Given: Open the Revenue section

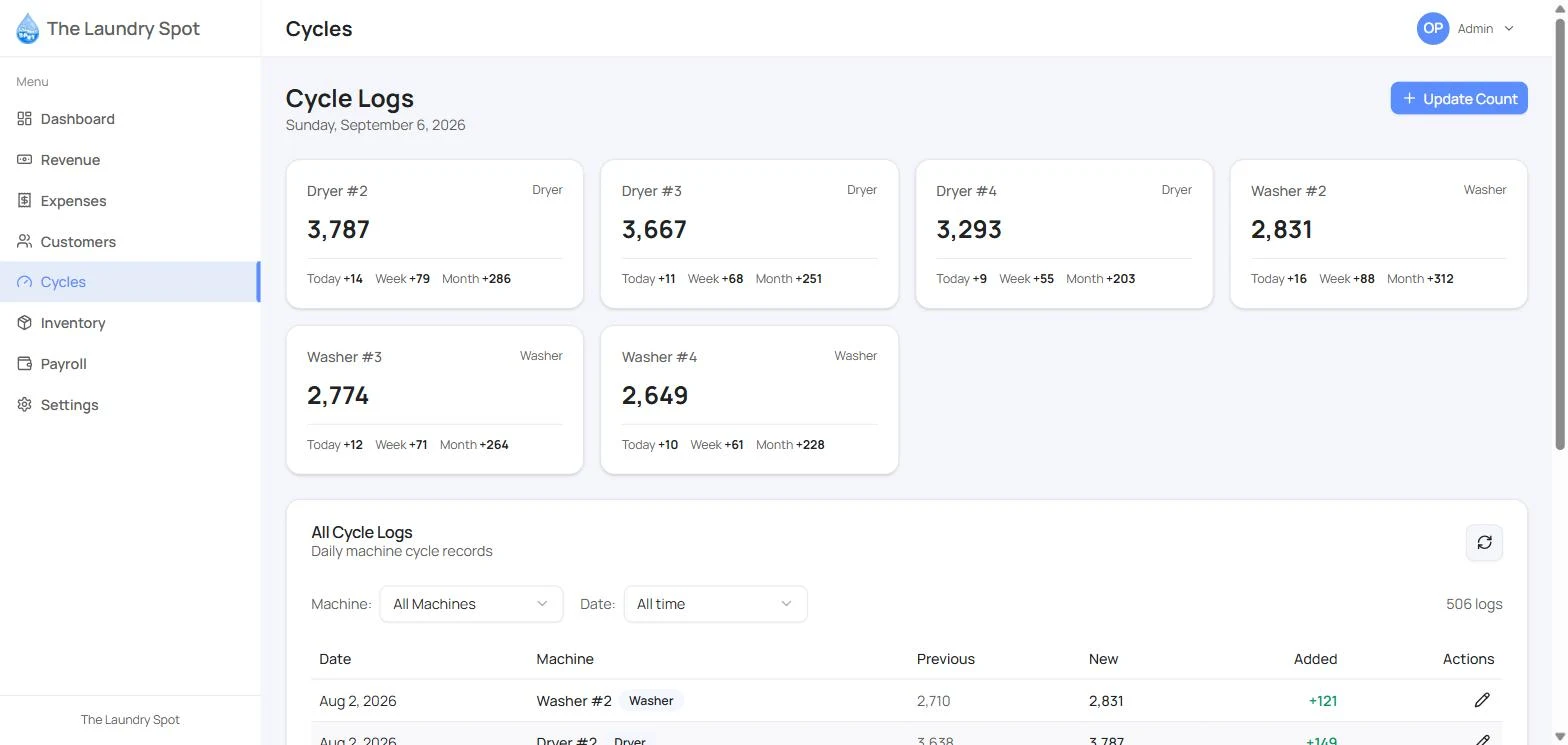Looking at the screenshot, I should point(130,160).
